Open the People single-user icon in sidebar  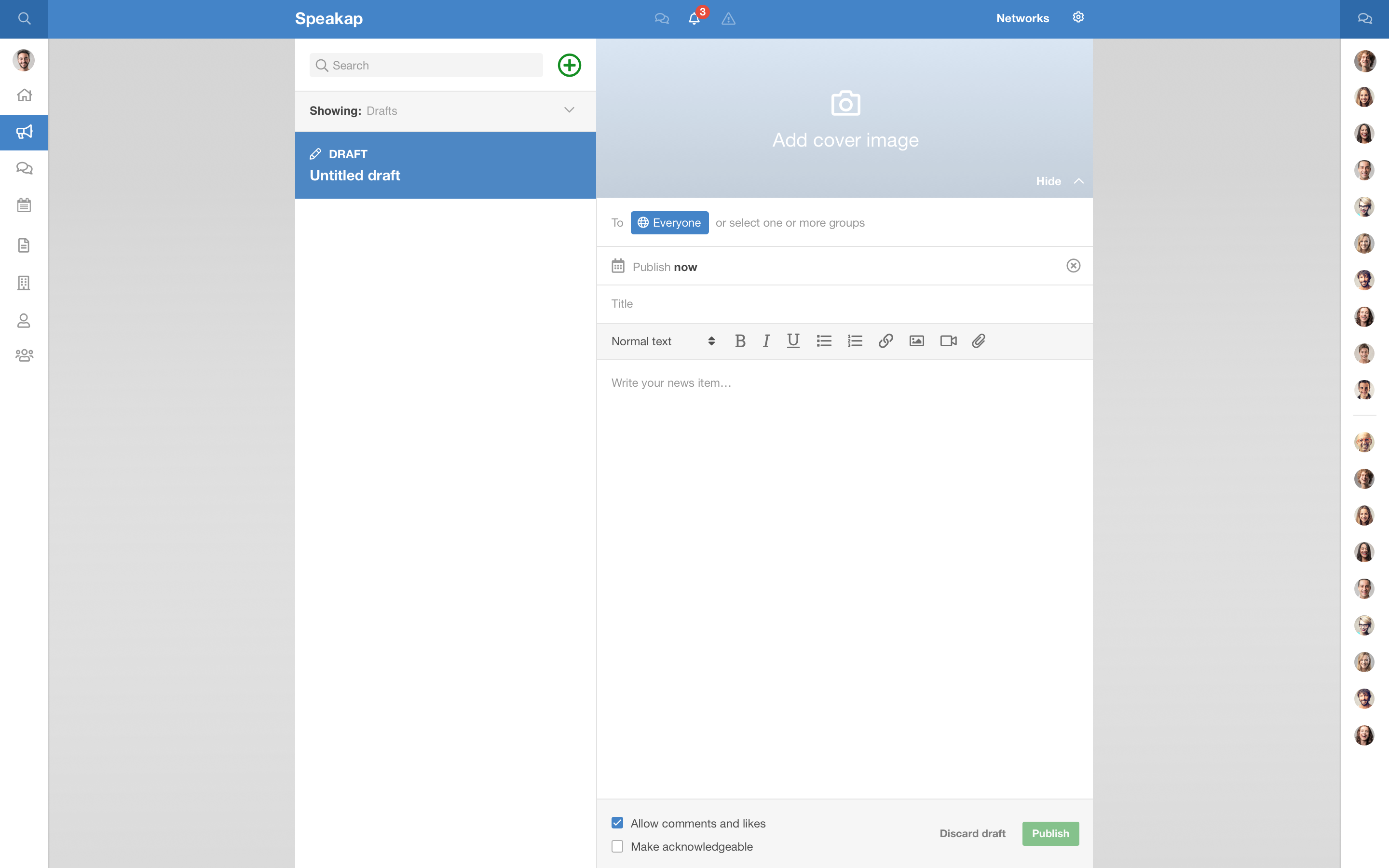24,320
